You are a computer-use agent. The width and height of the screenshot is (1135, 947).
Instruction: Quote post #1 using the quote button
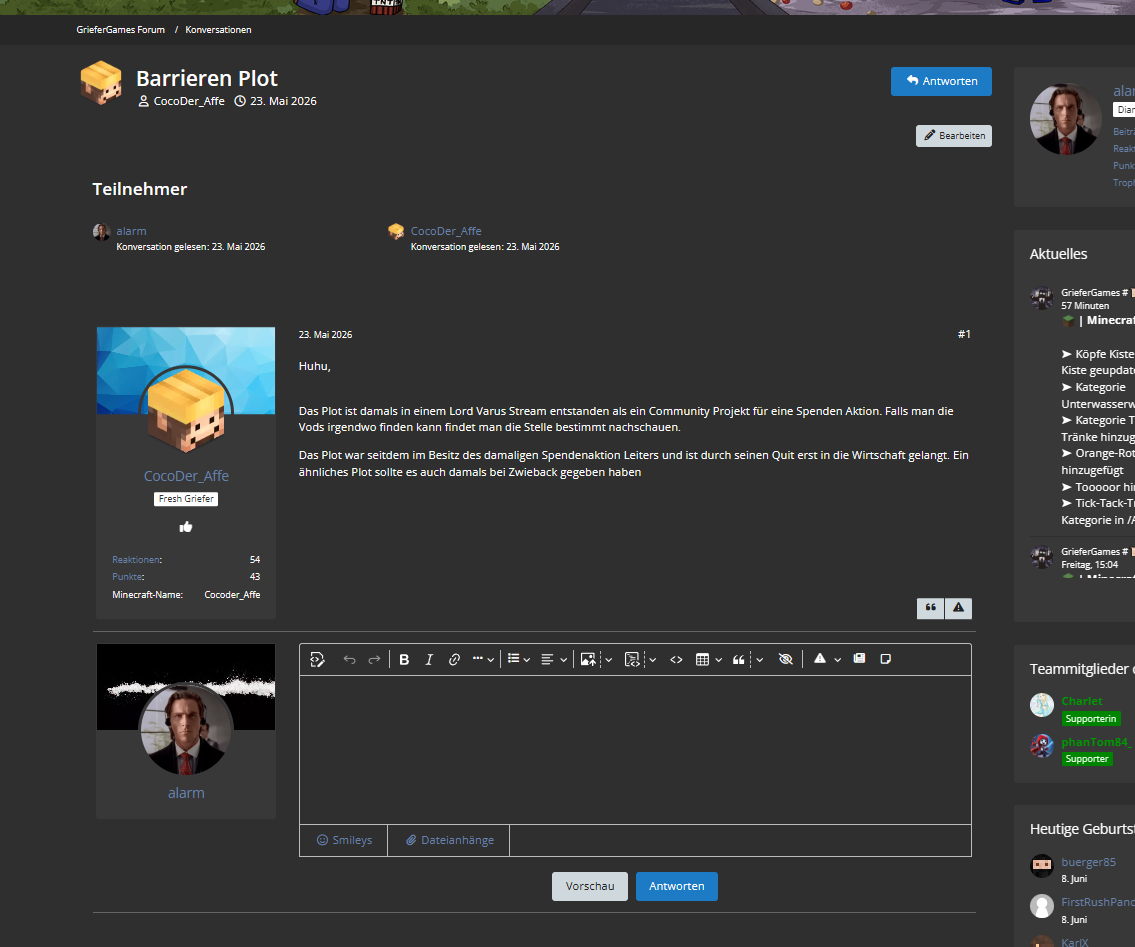click(931, 608)
